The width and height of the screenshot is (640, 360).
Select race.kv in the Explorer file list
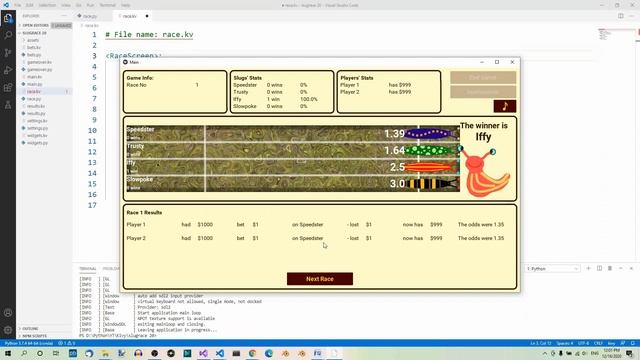point(44,91)
